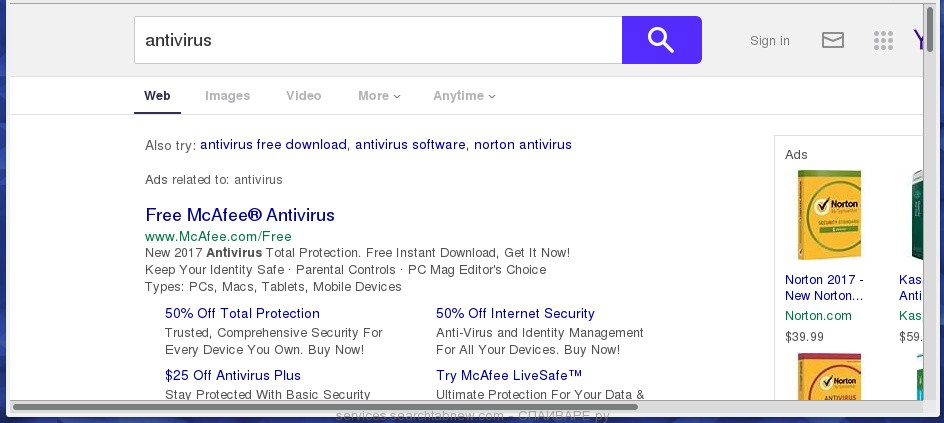This screenshot has width=944, height=423.
Task: Click the Try McAfee LiveSafe link
Action: tap(509, 376)
